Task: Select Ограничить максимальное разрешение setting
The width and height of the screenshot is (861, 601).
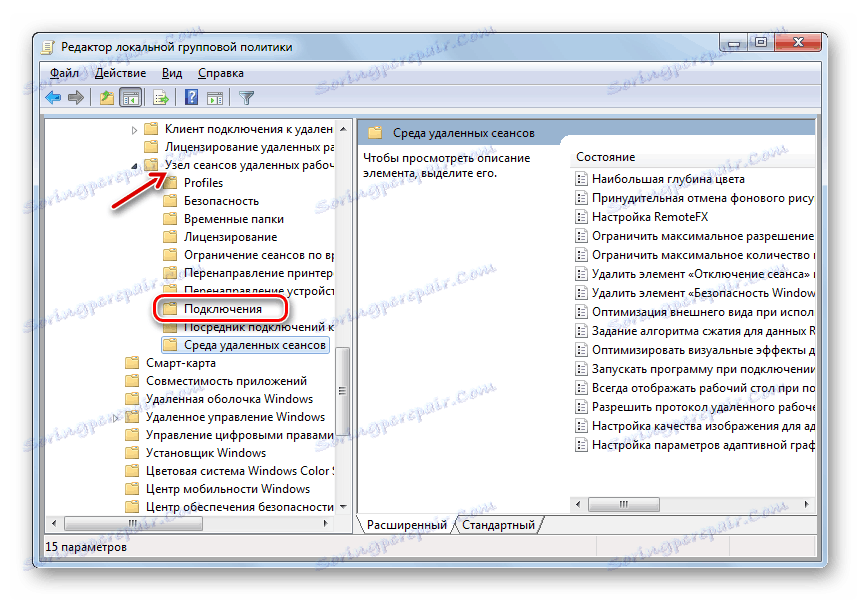Action: point(702,236)
